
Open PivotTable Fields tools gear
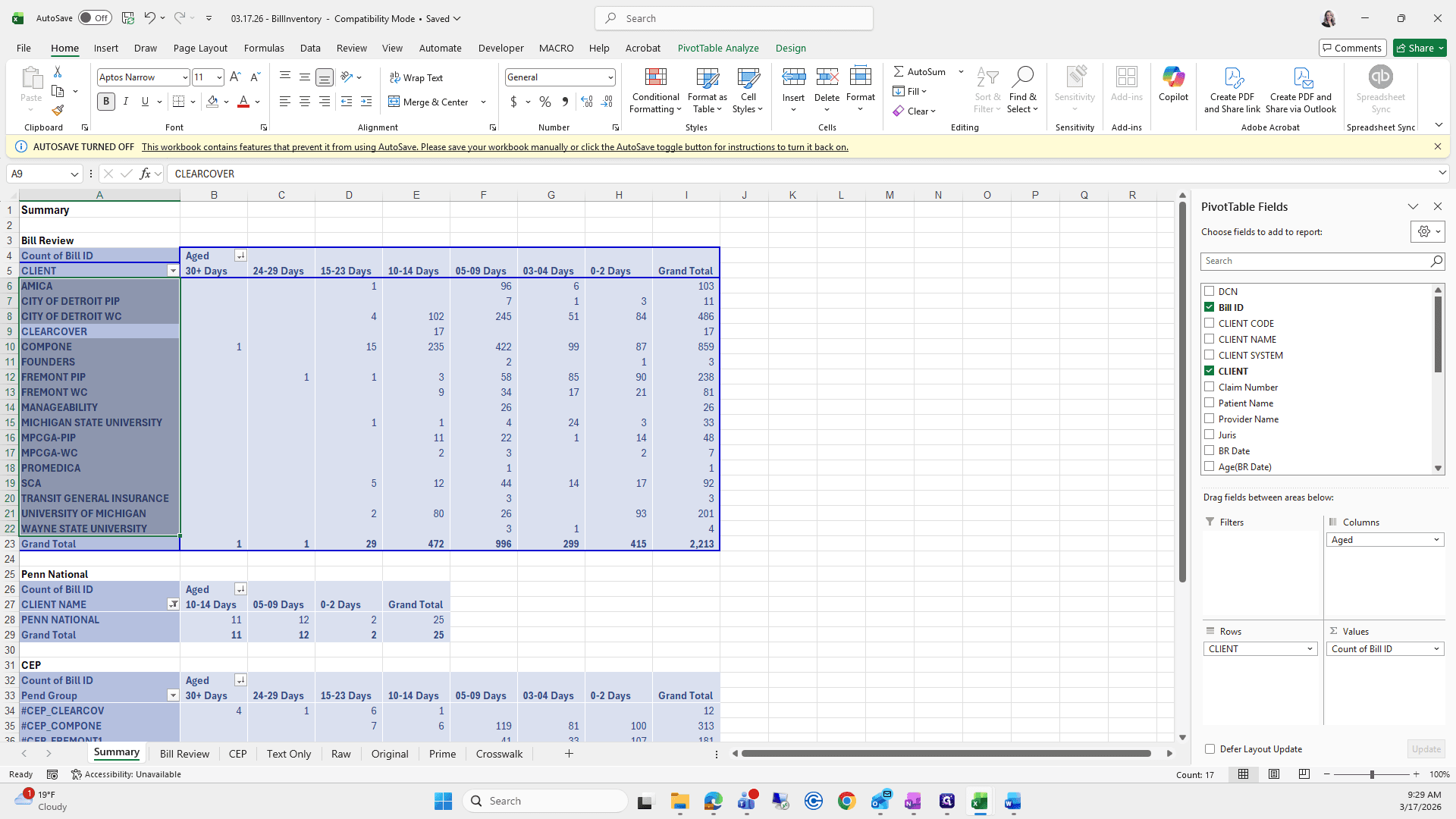pyautogui.click(x=1427, y=232)
